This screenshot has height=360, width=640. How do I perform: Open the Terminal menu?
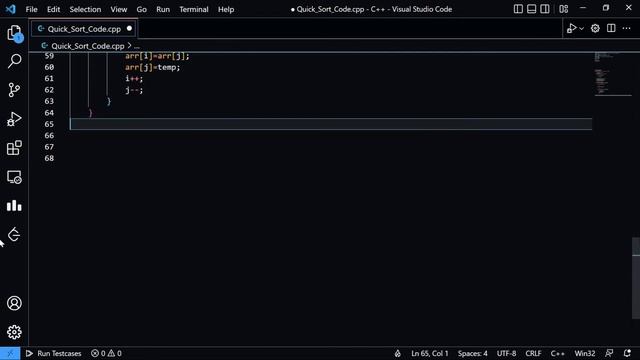(194, 9)
